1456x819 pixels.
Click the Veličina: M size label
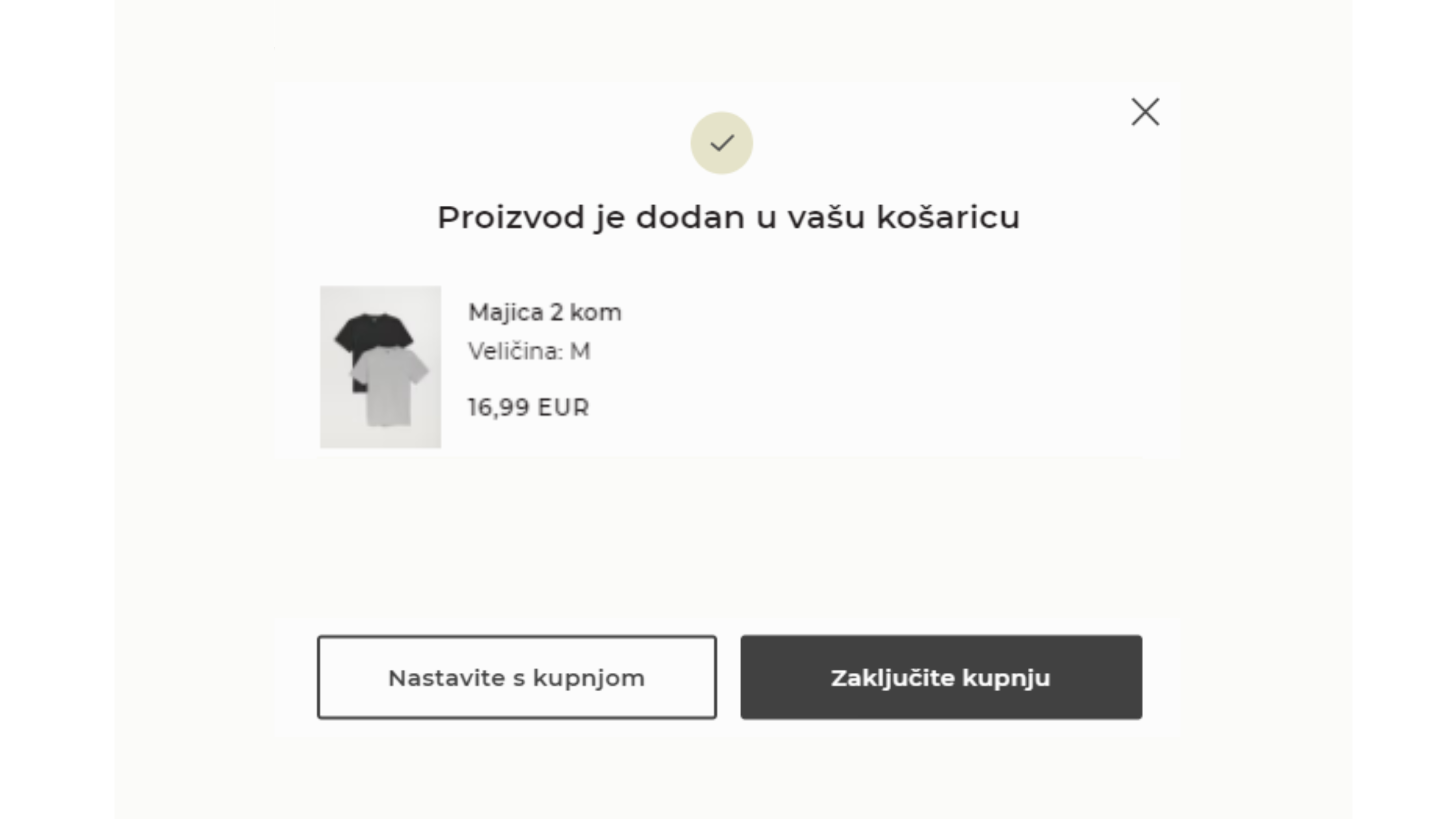click(529, 351)
